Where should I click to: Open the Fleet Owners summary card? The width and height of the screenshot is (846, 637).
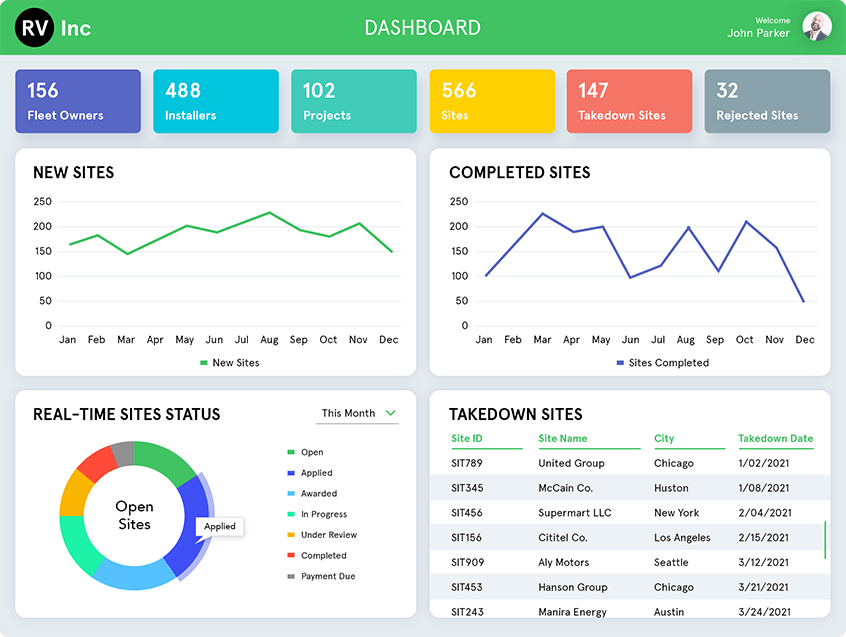78,101
